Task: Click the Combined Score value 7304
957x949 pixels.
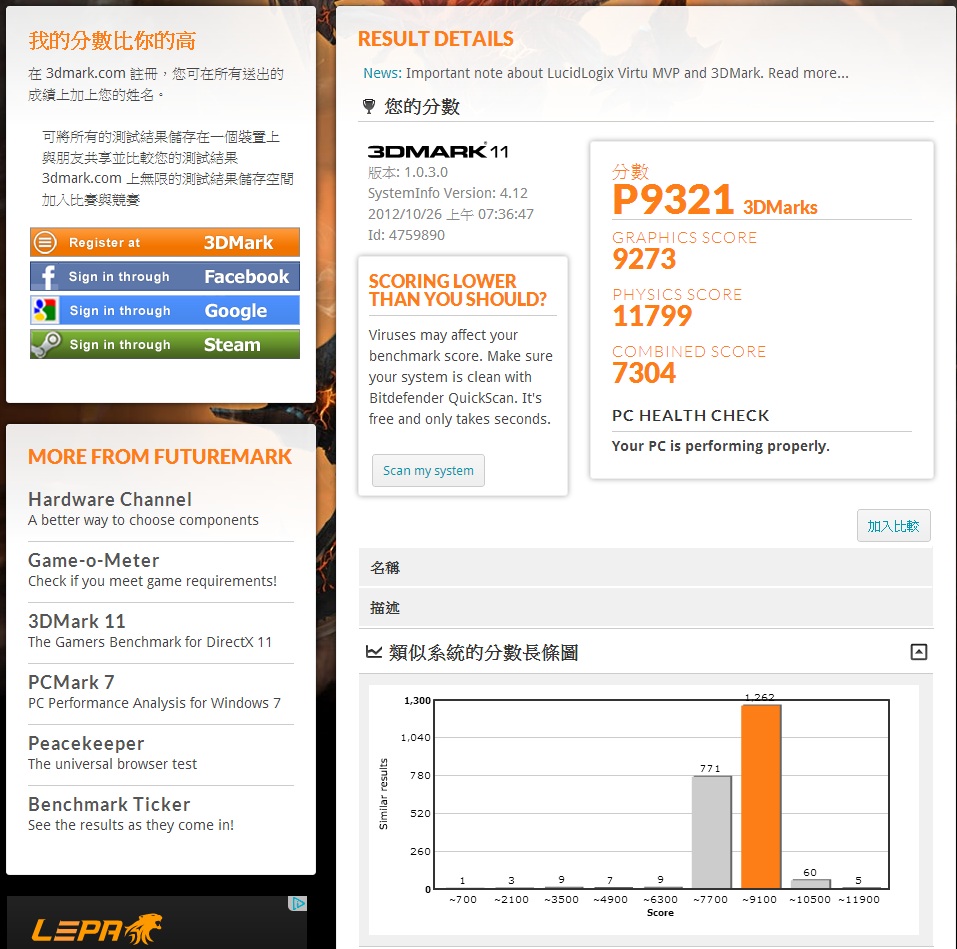Action: click(x=645, y=373)
